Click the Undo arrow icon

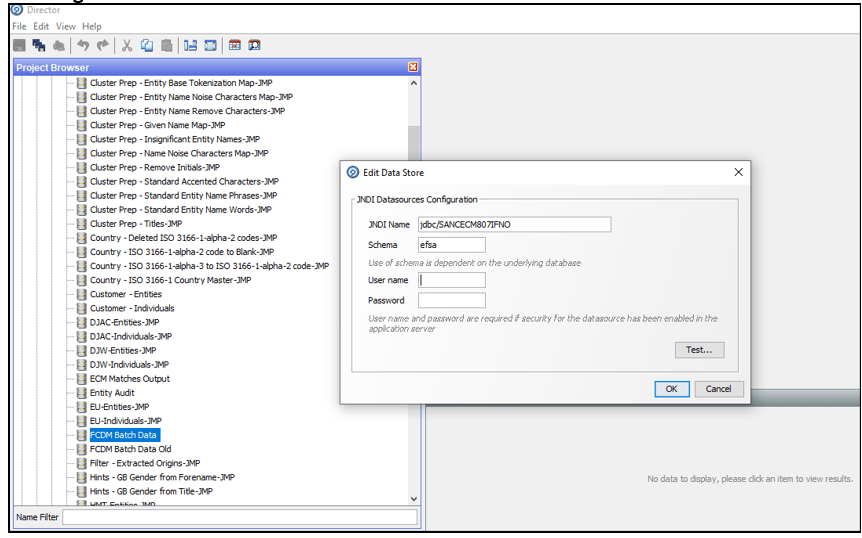coord(83,46)
